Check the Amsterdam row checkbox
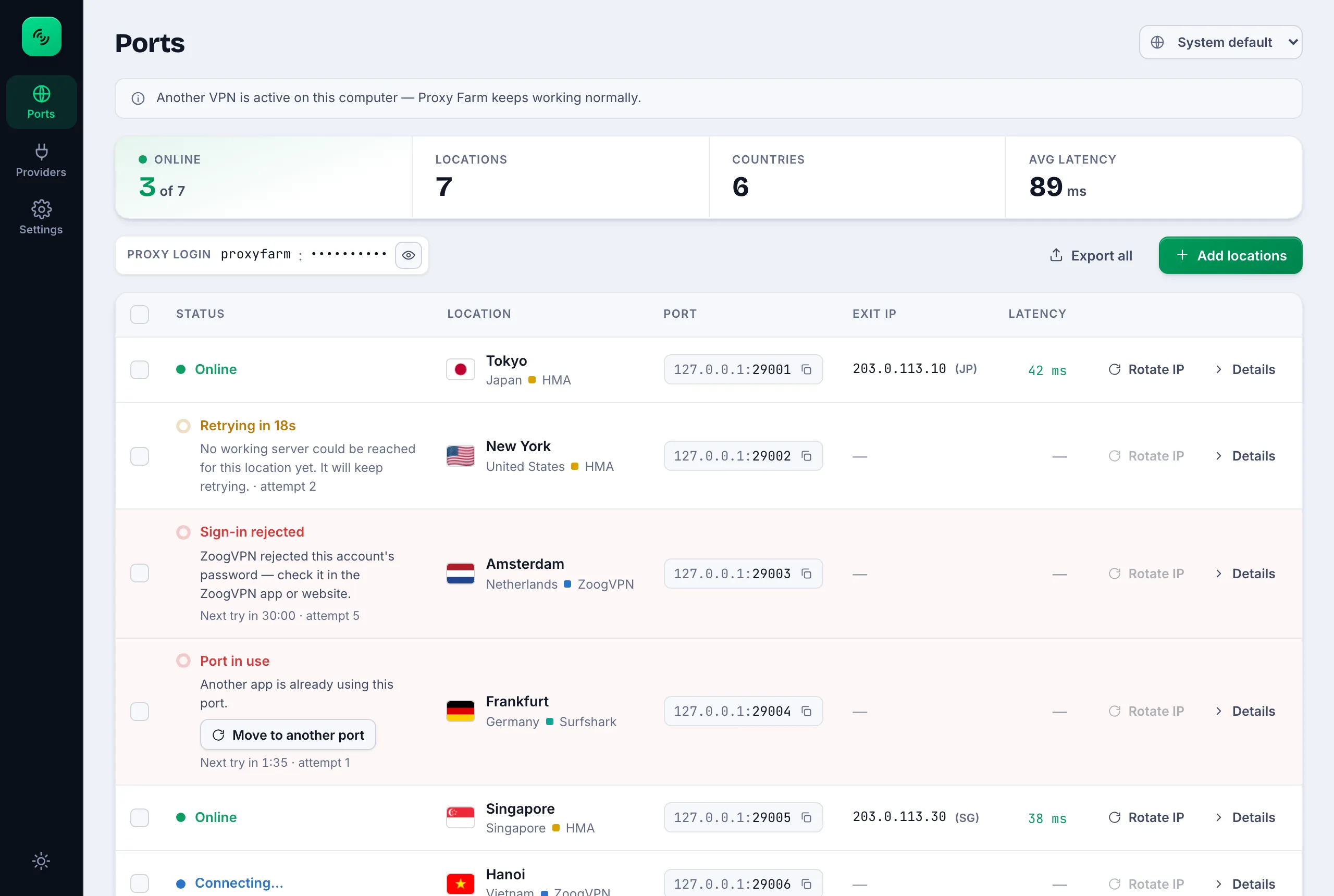1334x896 pixels. 140,573
